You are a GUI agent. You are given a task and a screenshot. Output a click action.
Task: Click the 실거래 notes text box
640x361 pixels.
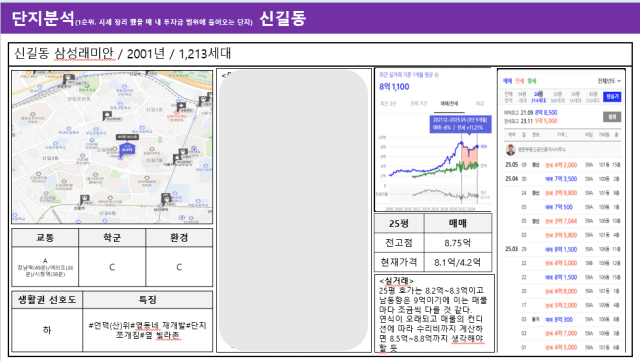[434, 314]
